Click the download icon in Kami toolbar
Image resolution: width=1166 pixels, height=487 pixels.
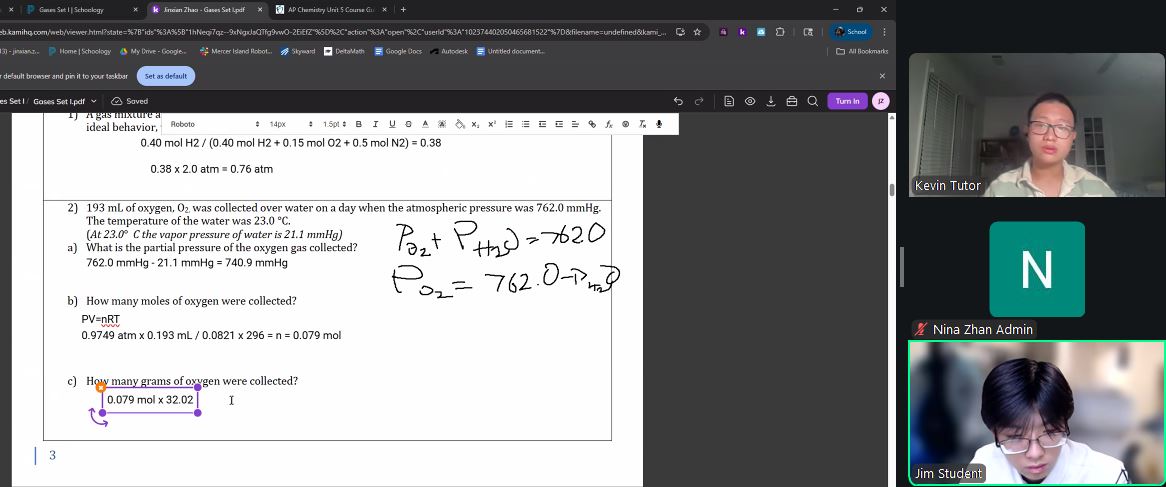coord(771,101)
